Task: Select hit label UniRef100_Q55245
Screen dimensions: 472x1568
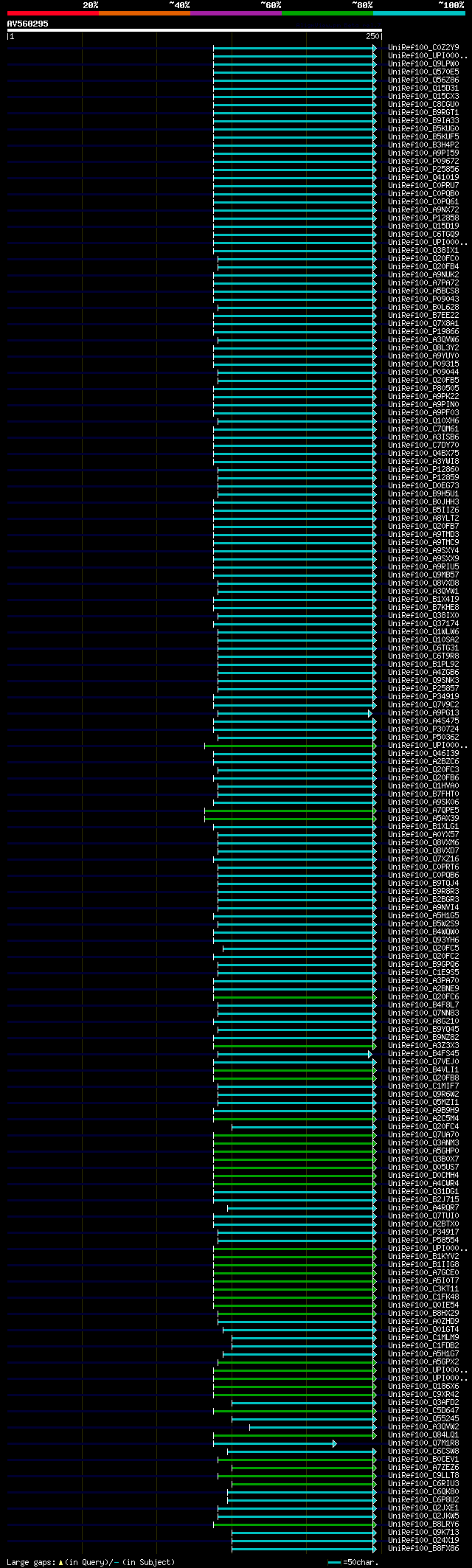Action: click(x=423, y=1418)
